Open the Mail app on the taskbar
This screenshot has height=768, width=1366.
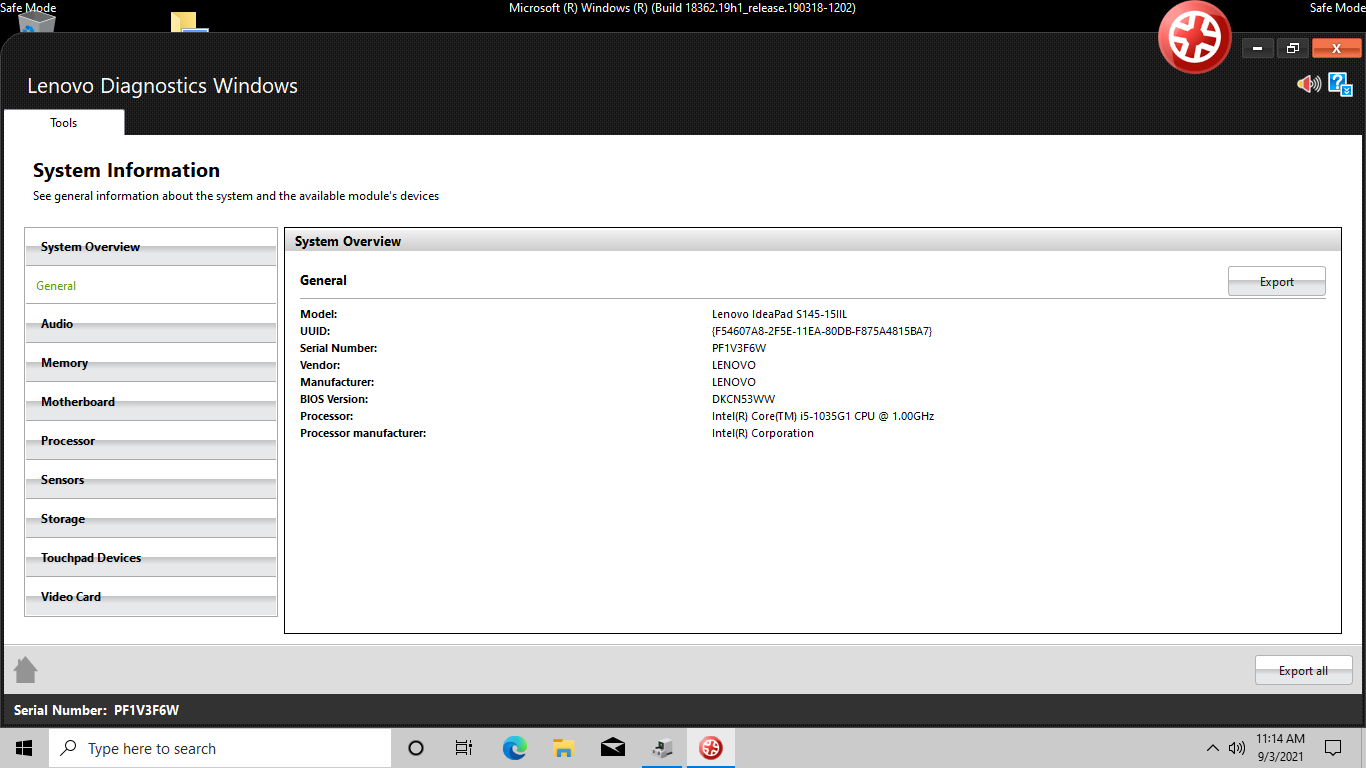613,748
